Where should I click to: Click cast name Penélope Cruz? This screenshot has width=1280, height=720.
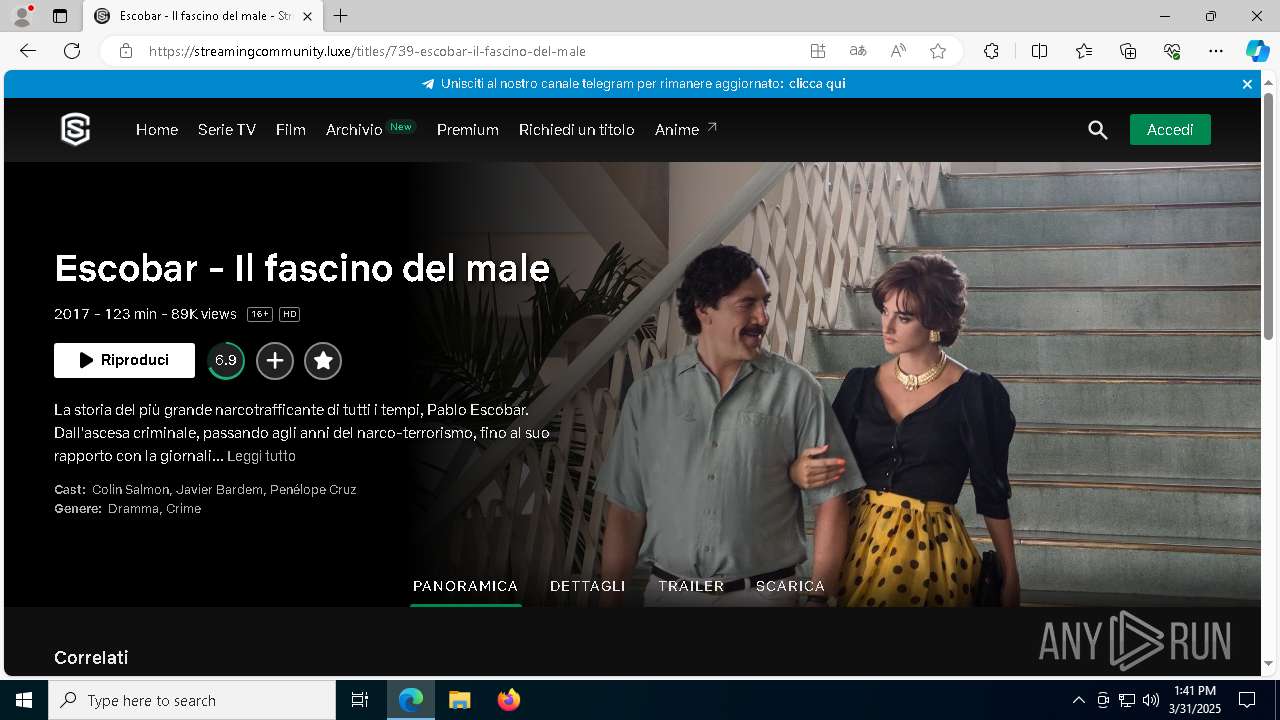(x=313, y=490)
